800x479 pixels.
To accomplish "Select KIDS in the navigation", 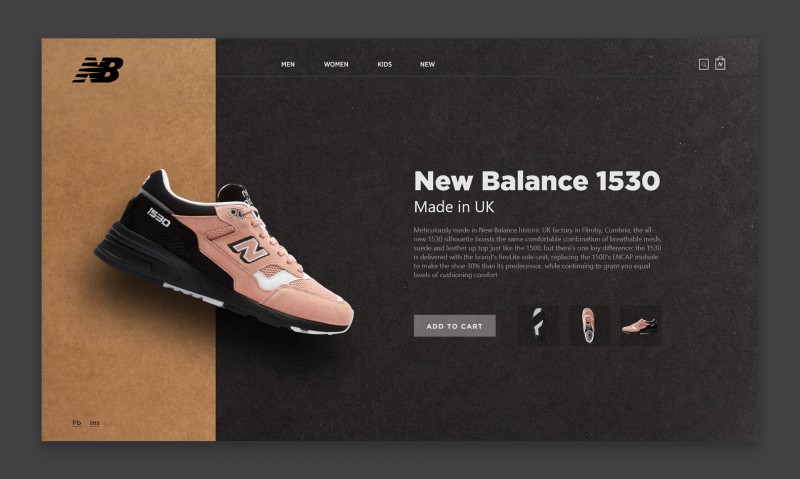I will pyautogui.click(x=385, y=64).
